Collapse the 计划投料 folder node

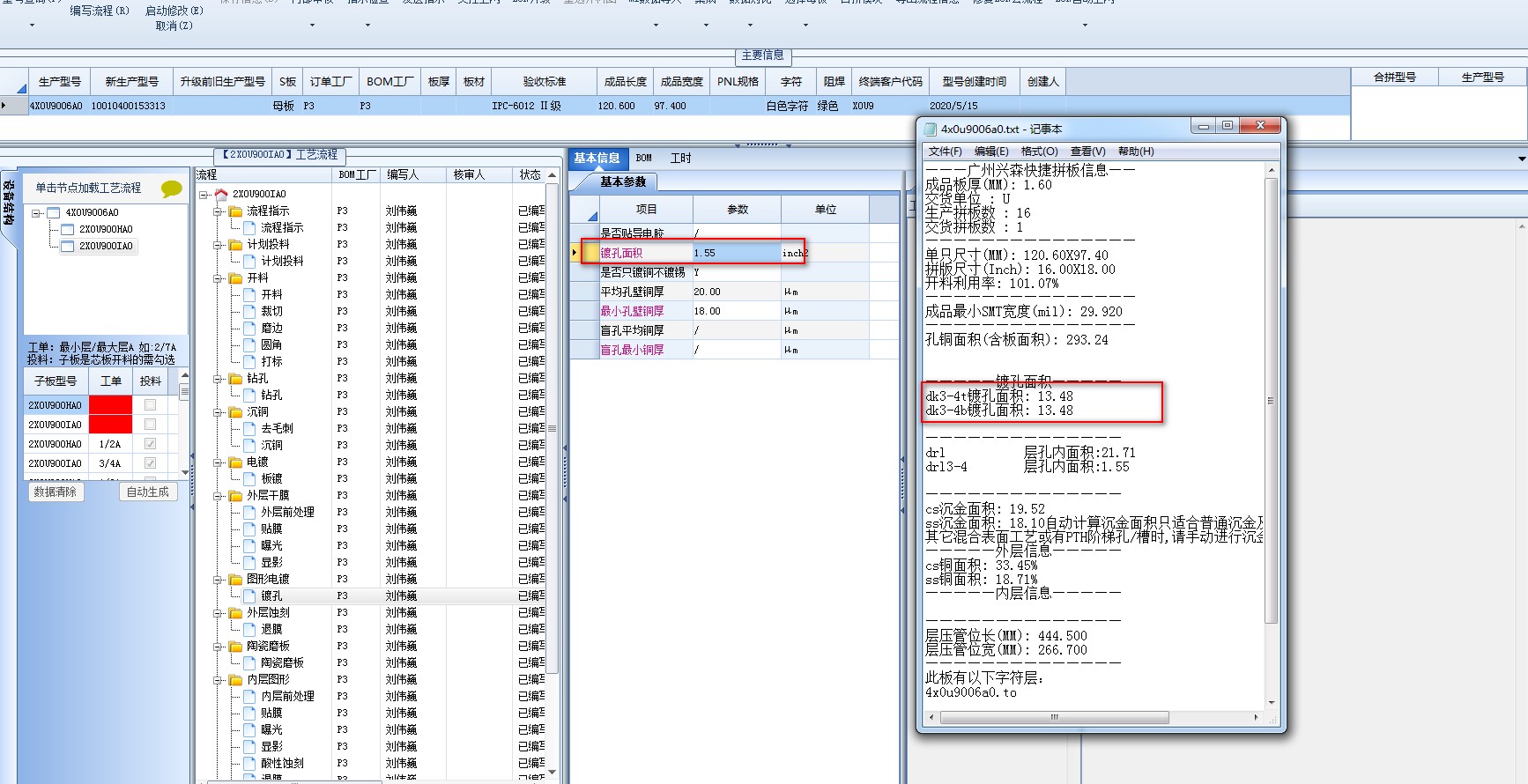coord(218,244)
